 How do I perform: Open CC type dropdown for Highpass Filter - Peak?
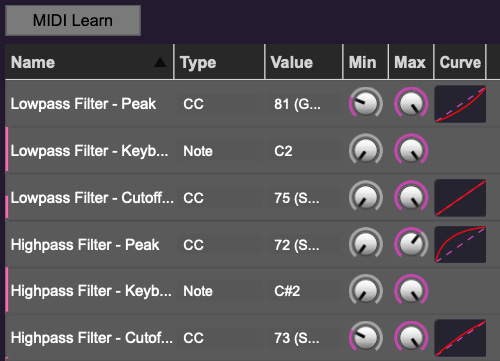(219, 245)
